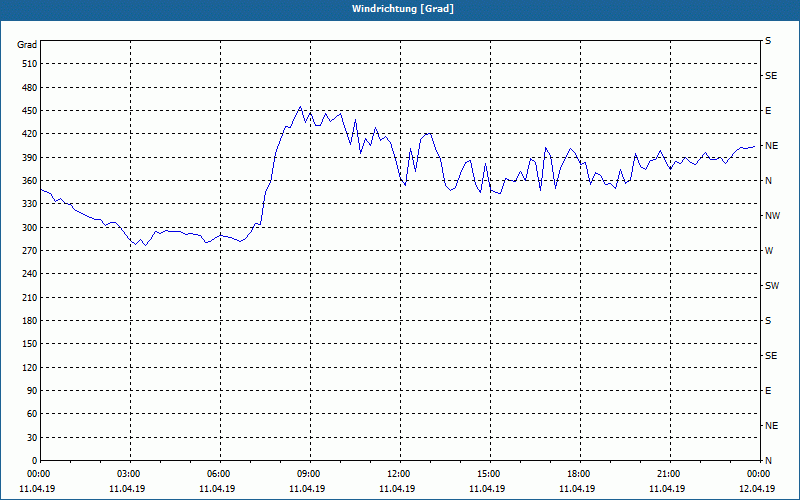Screen dimensions: 800x500
Task: Select the 450 degree axis label
Action: (30, 111)
